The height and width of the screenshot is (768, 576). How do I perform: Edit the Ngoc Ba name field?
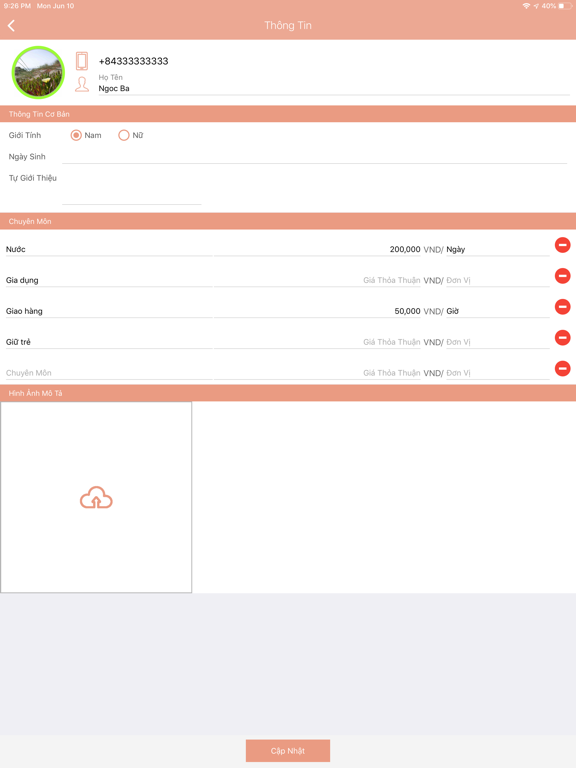(334, 89)
